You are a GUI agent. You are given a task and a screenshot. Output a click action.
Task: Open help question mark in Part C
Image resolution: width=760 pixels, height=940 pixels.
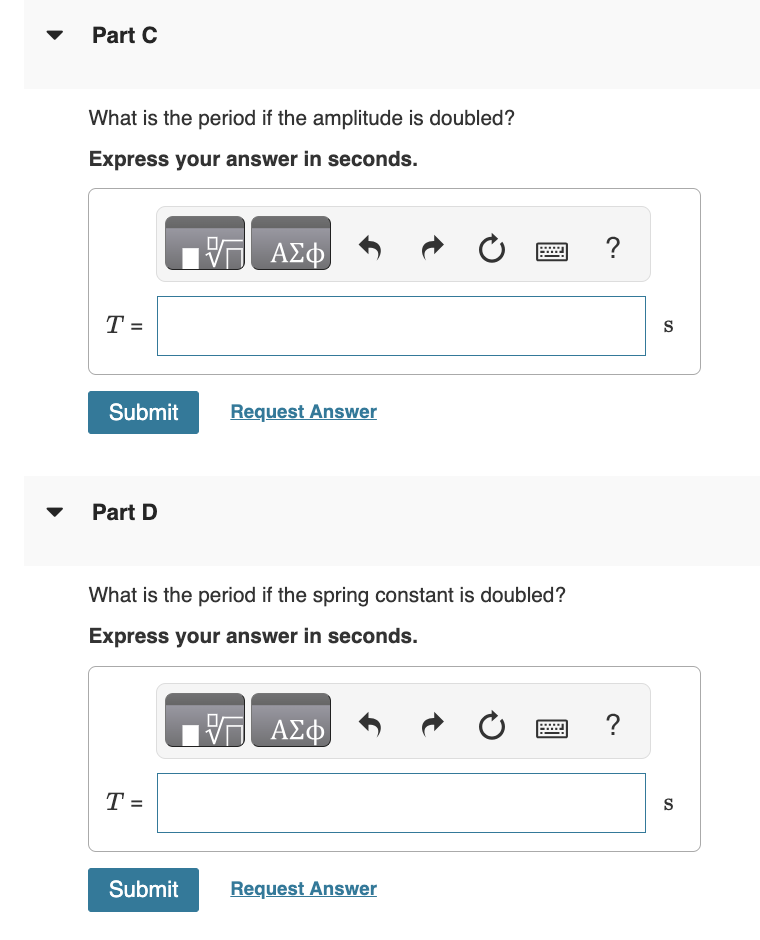coord(613,248)
